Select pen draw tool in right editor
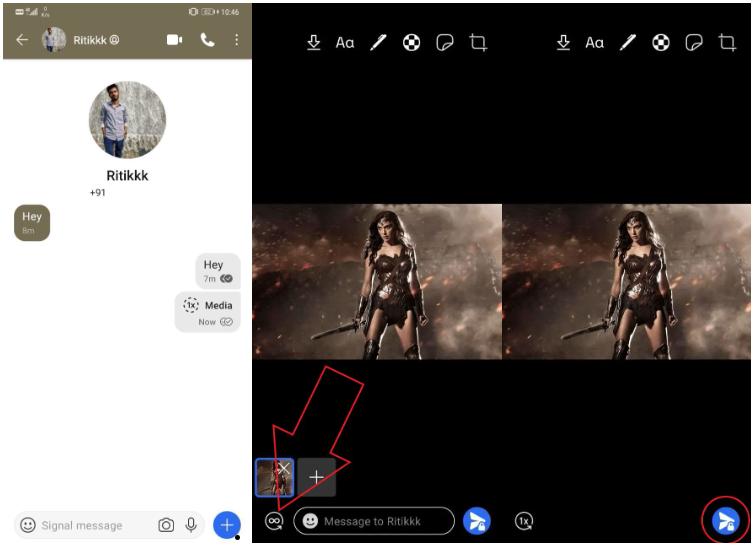Screen dimensions: 754x544 click(x=628, y=43)
